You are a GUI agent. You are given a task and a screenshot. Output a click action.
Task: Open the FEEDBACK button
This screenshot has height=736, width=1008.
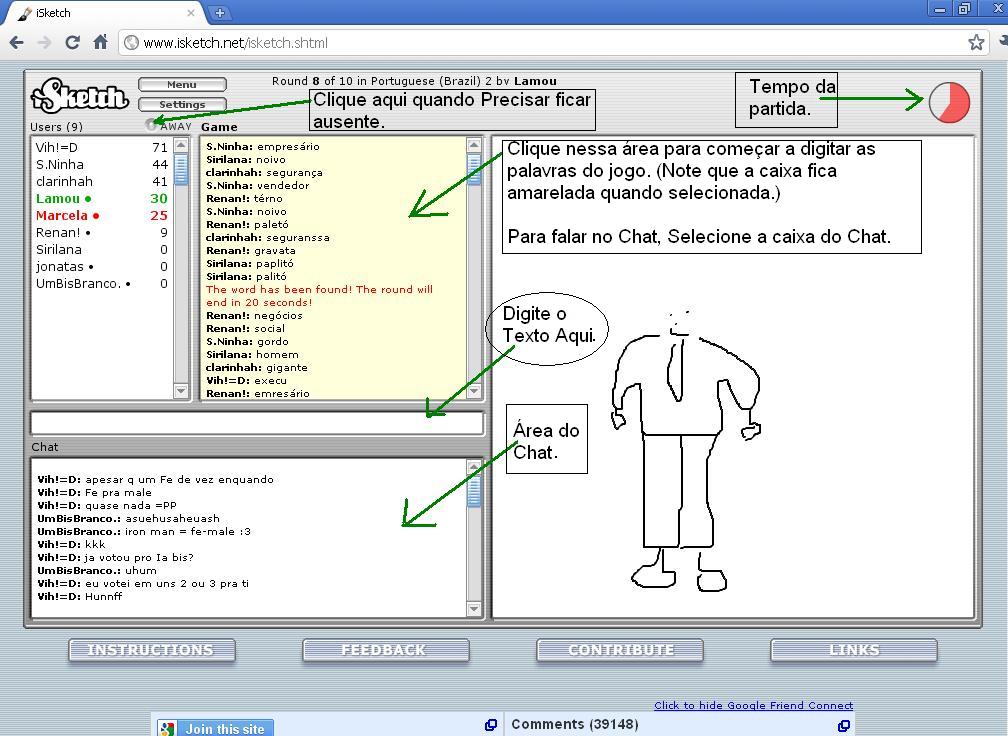coord(386,650)
